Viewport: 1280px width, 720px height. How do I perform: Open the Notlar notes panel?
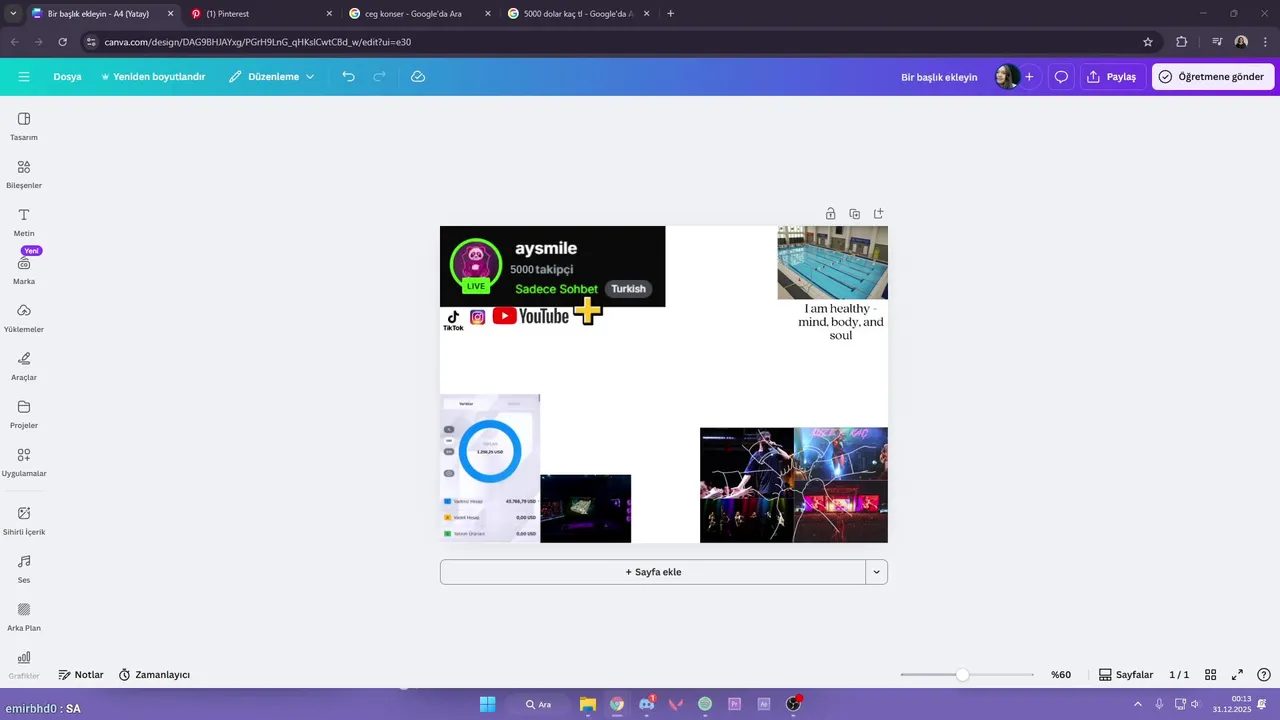81,675
